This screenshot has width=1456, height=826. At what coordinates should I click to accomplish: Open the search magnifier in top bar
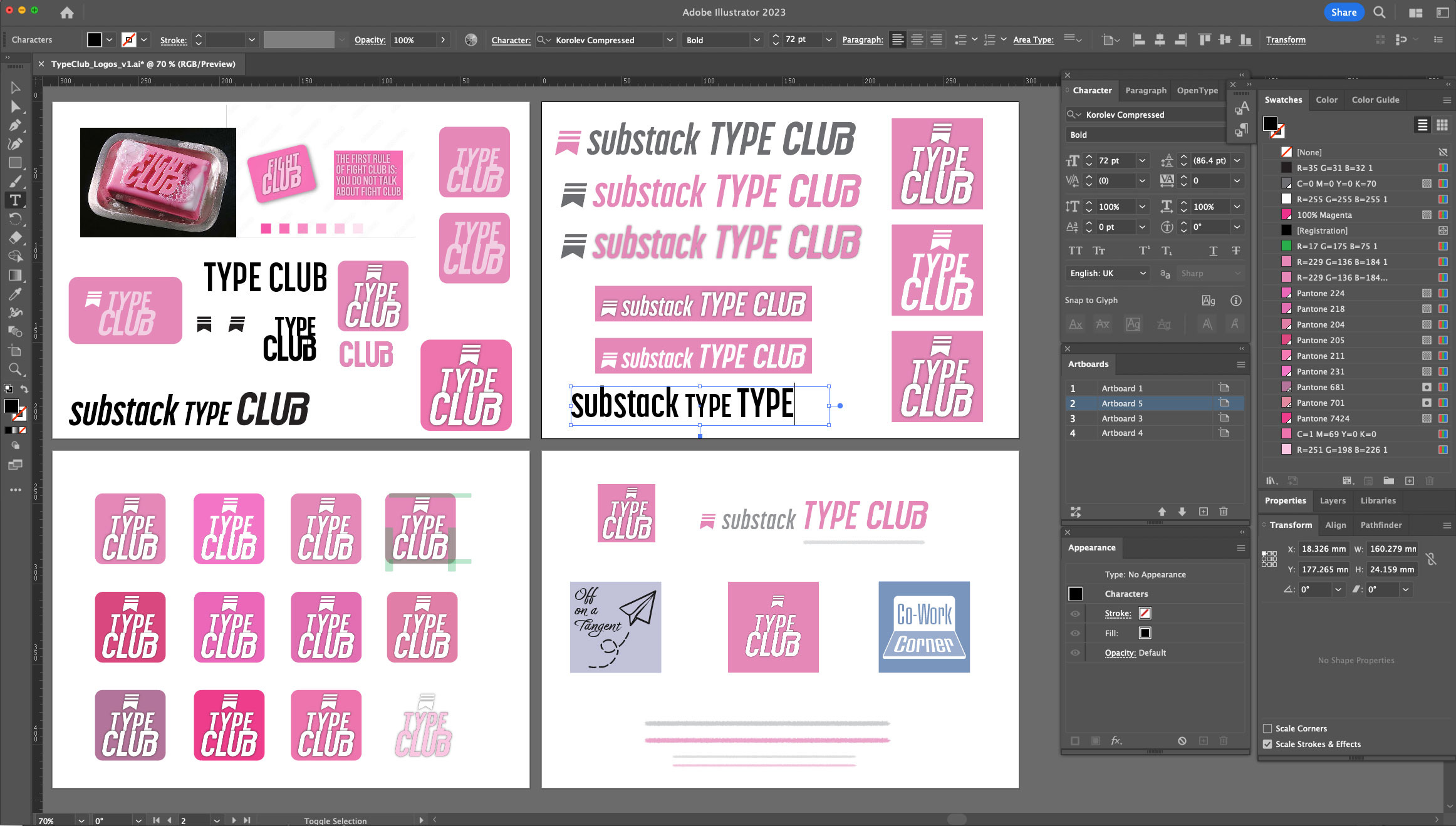(1379, 13)
